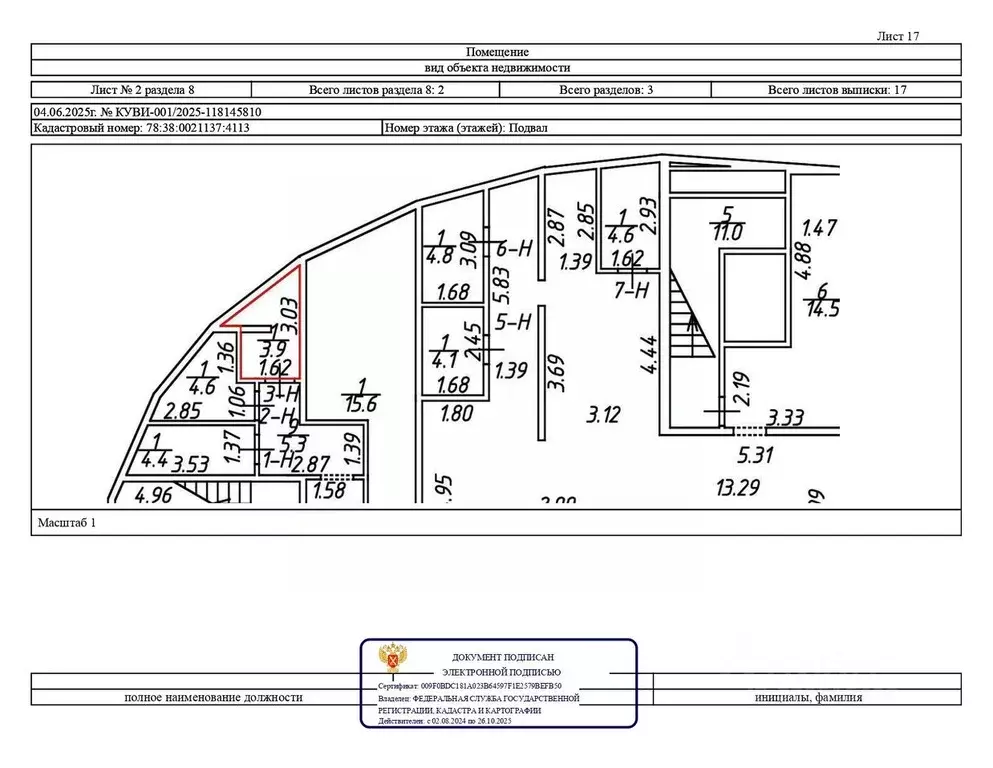Click the инициалы, фамилия cell
The image size is (993, 768).
coord(808,698)
